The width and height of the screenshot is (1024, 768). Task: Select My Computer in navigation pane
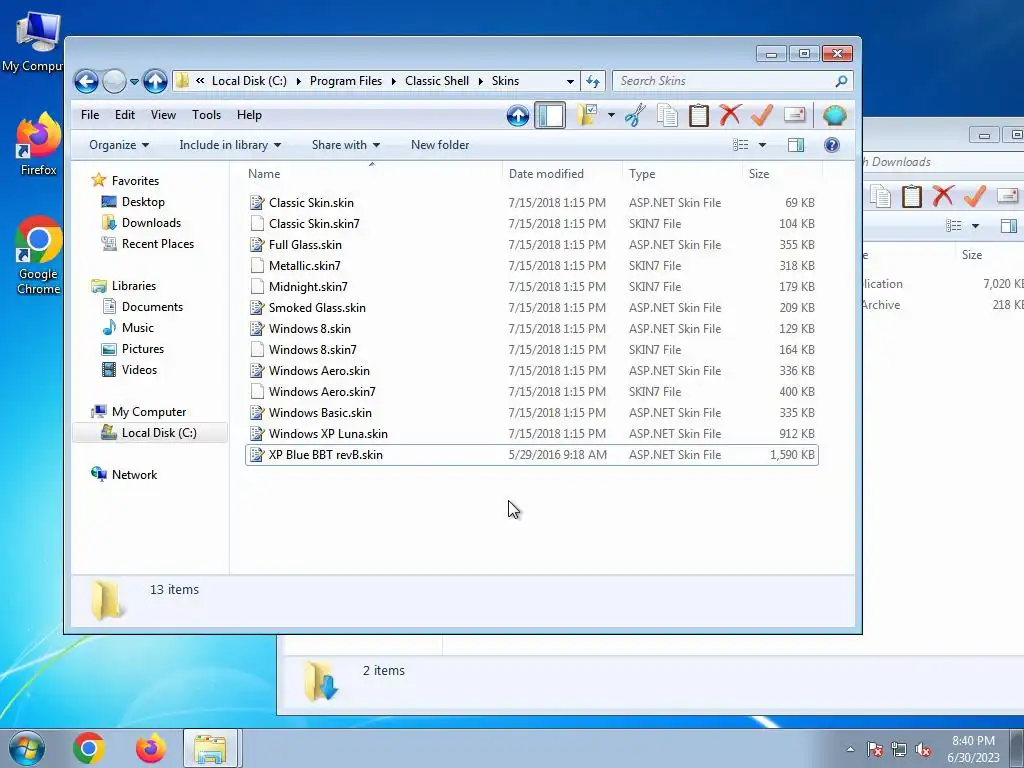(x=149, y=412)
